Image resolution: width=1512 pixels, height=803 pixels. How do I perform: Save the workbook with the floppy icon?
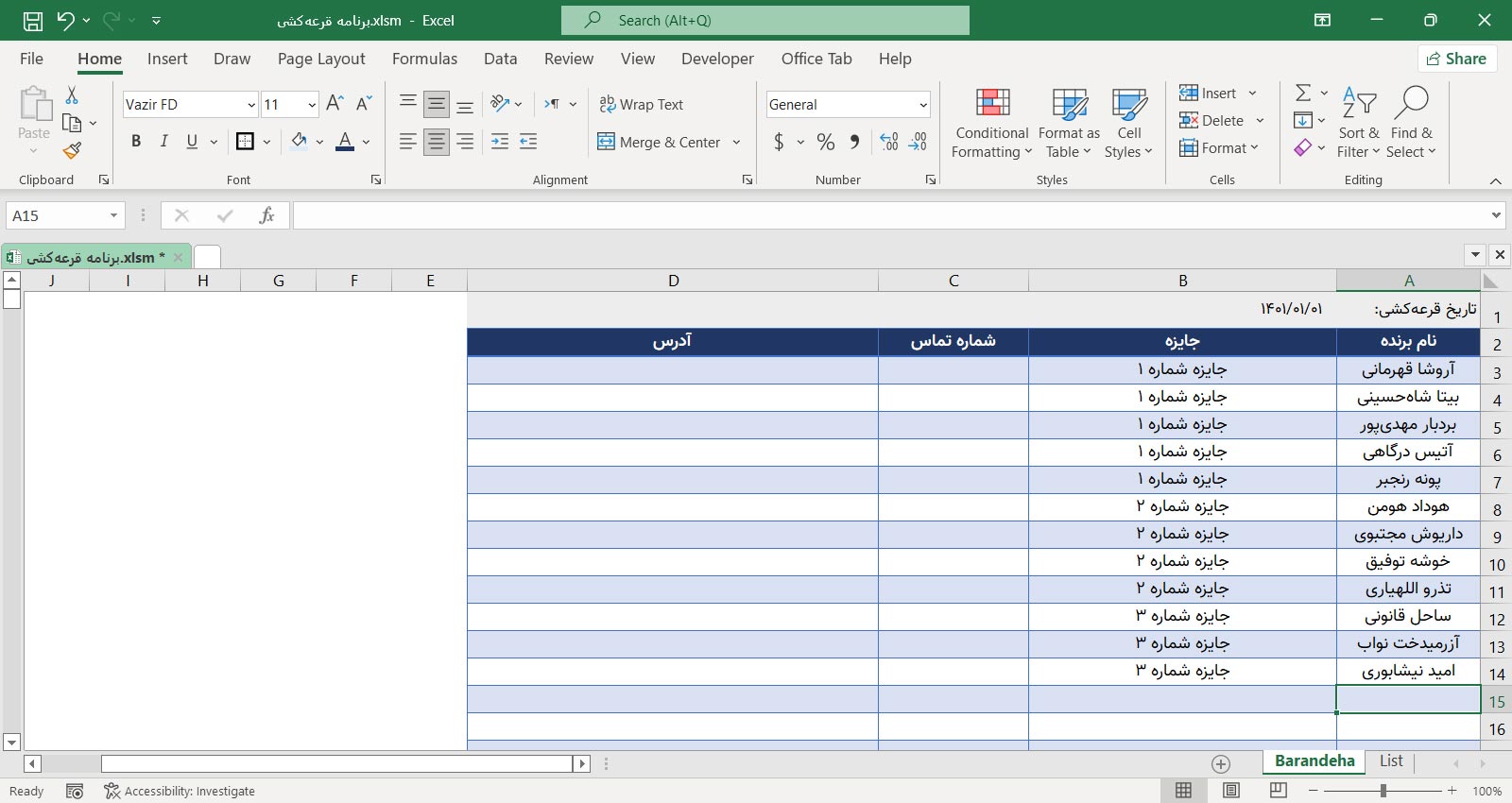click(32, 20)
